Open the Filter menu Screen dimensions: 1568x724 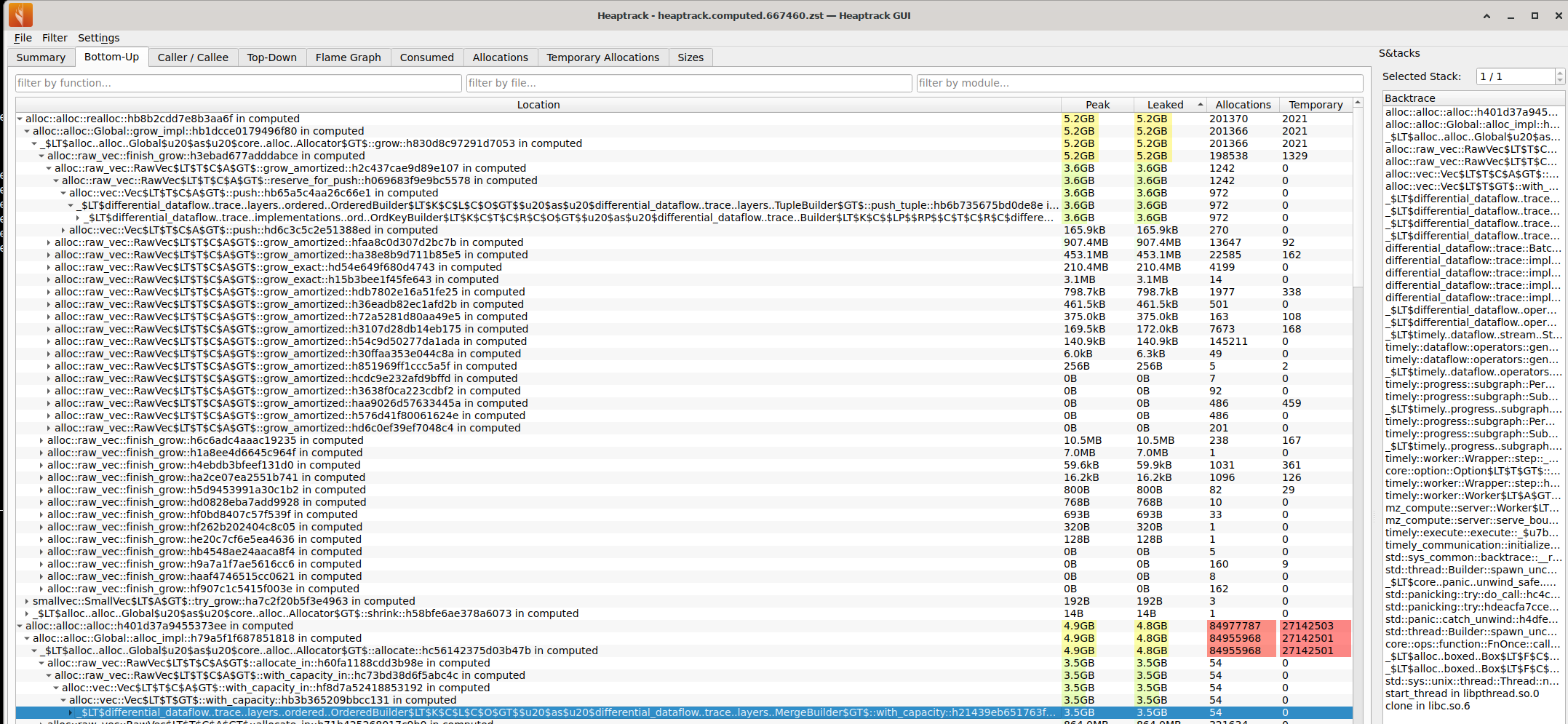pyautogui.click(x=55, y=37)
